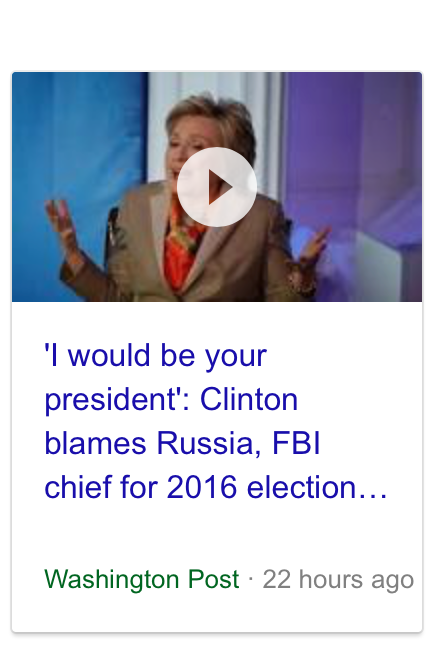This screenshot has height=646, width=430.
Task: Click the "22 hours ago" timestamp
Action: 338,580
